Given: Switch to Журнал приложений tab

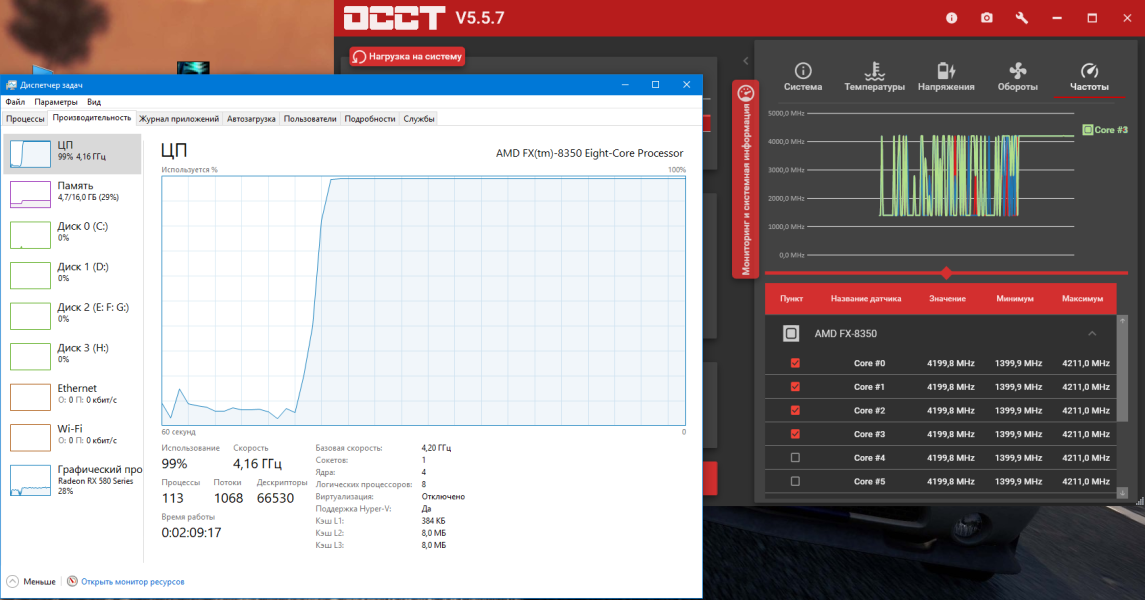Looking at the screenshot, I should pos(179,119).
